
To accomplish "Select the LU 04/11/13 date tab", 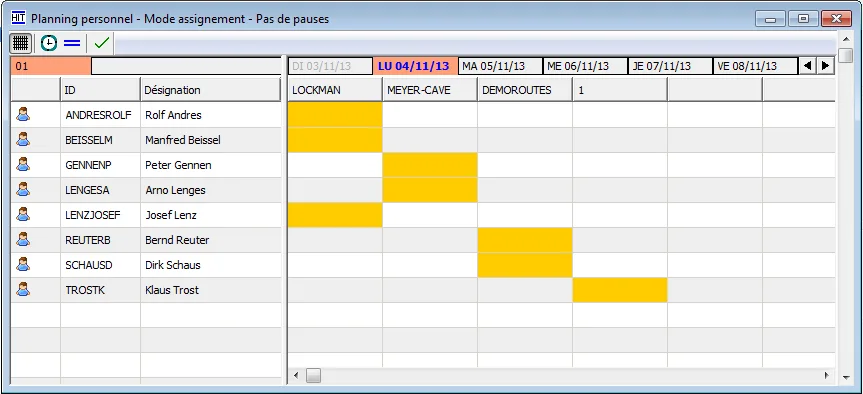I will 415,66.
